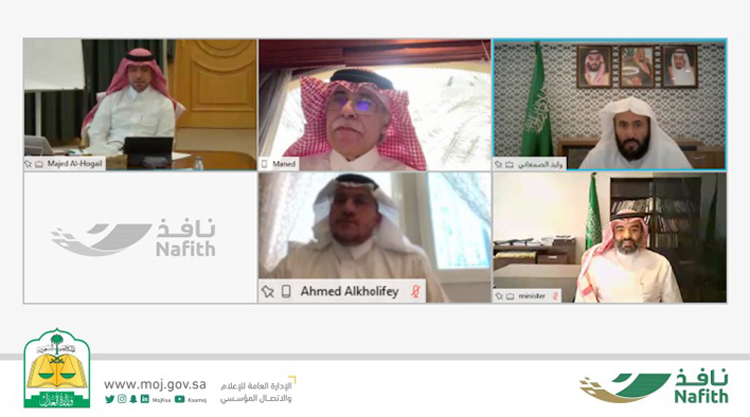Open the YouTube icon in the footer
The height and width of the screenshot is (417, 750).
coord(180,399)
